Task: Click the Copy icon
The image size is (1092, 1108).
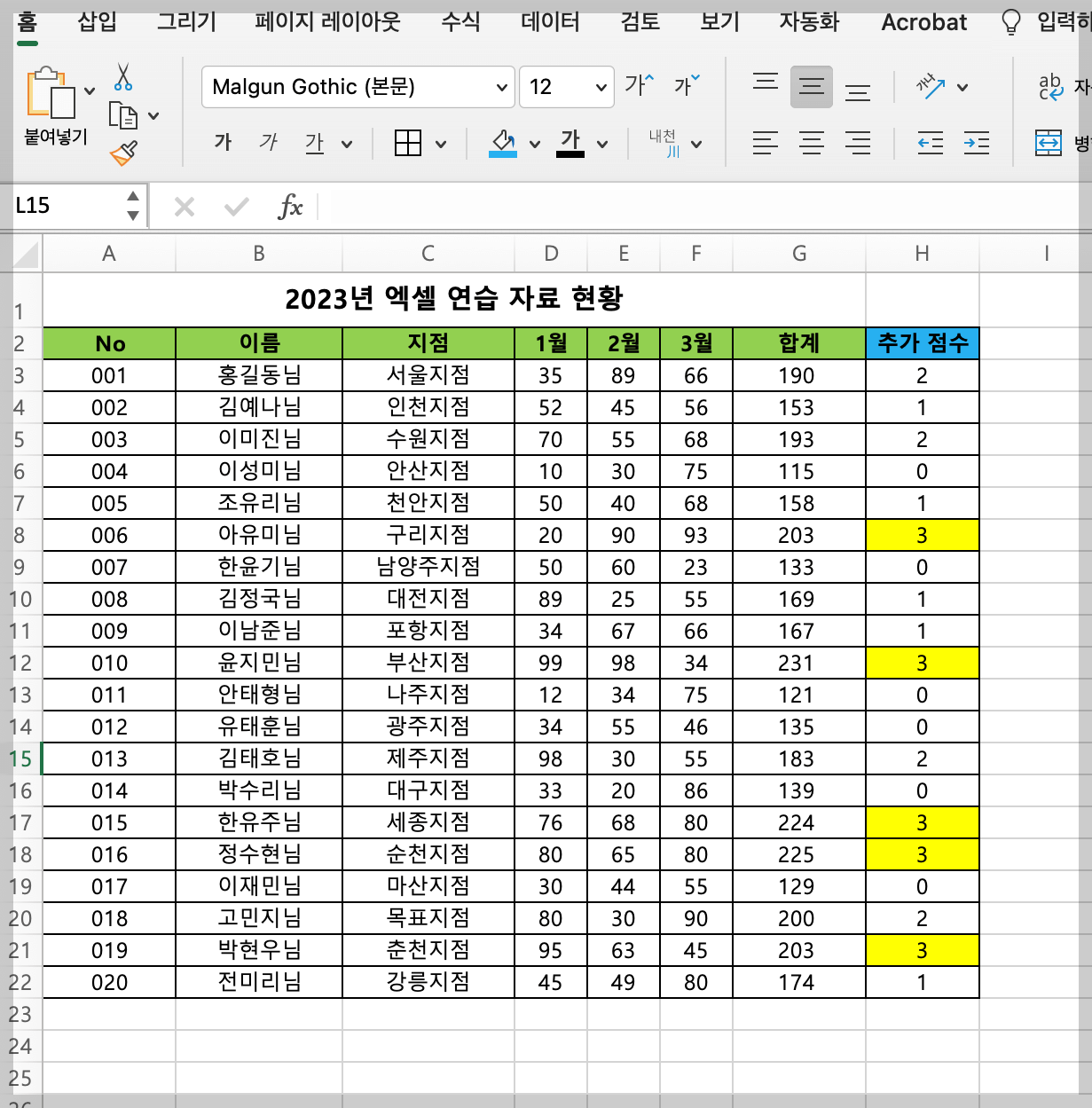Action: (x=124, y=114)
